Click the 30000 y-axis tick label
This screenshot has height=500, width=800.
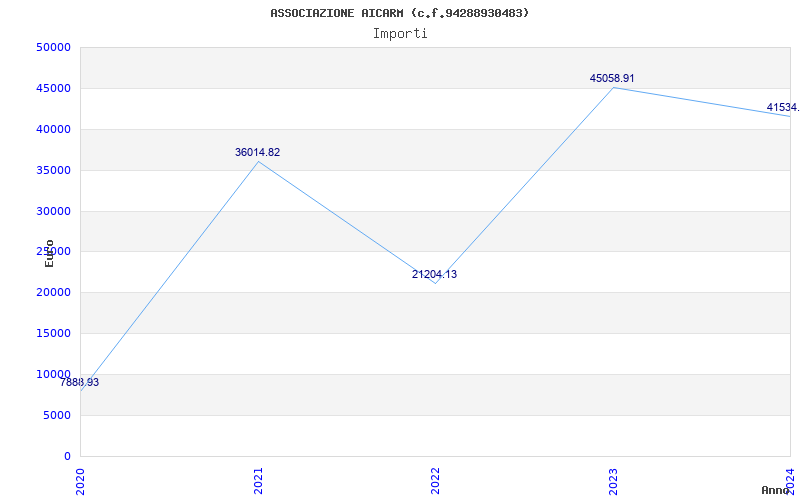[53, 211]
